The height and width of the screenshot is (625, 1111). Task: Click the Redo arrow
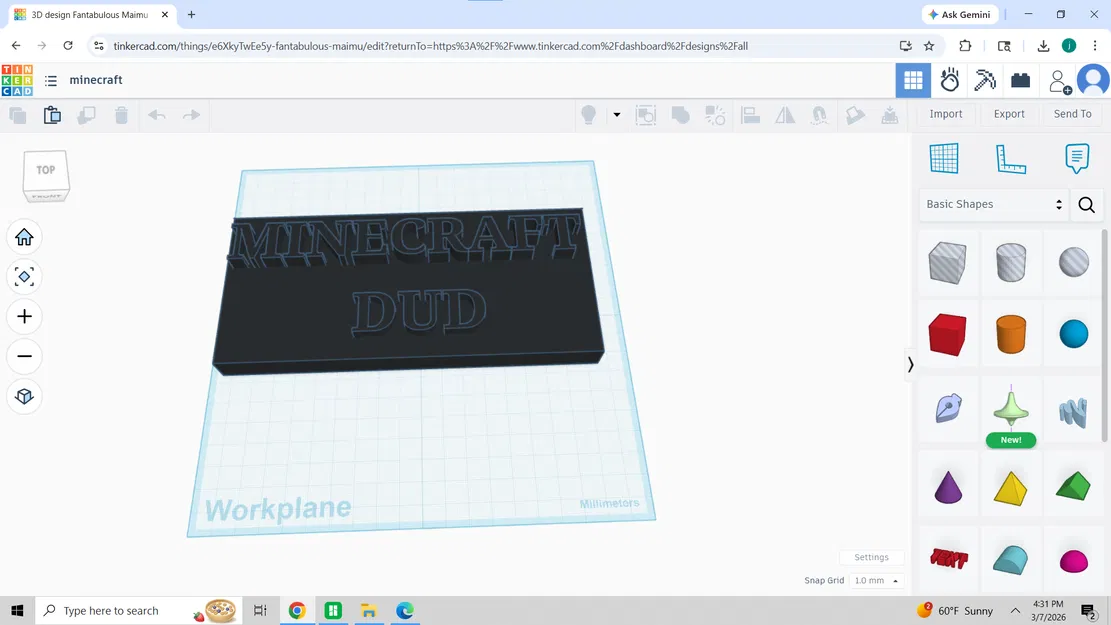[x=191, y=115]
